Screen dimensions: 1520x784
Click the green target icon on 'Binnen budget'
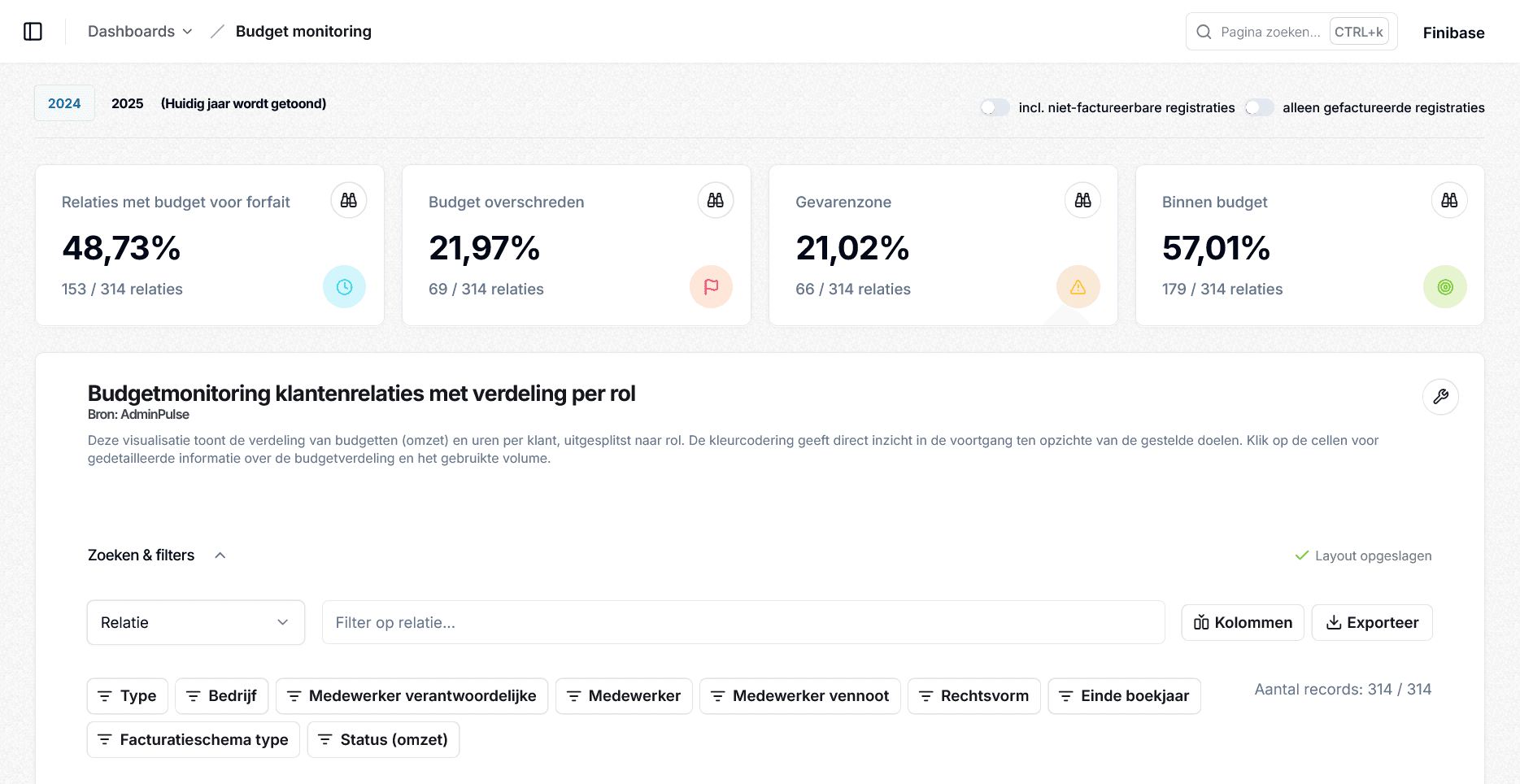coord(1445,286)
